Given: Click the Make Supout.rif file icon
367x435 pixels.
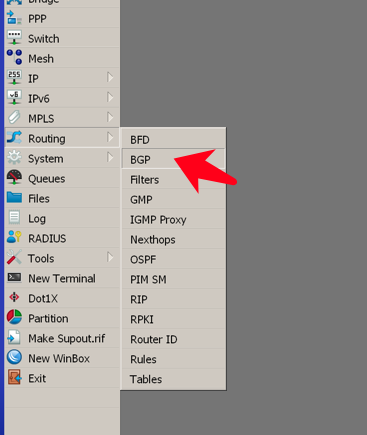Looking at the screenshot, I should click(14, 337).
